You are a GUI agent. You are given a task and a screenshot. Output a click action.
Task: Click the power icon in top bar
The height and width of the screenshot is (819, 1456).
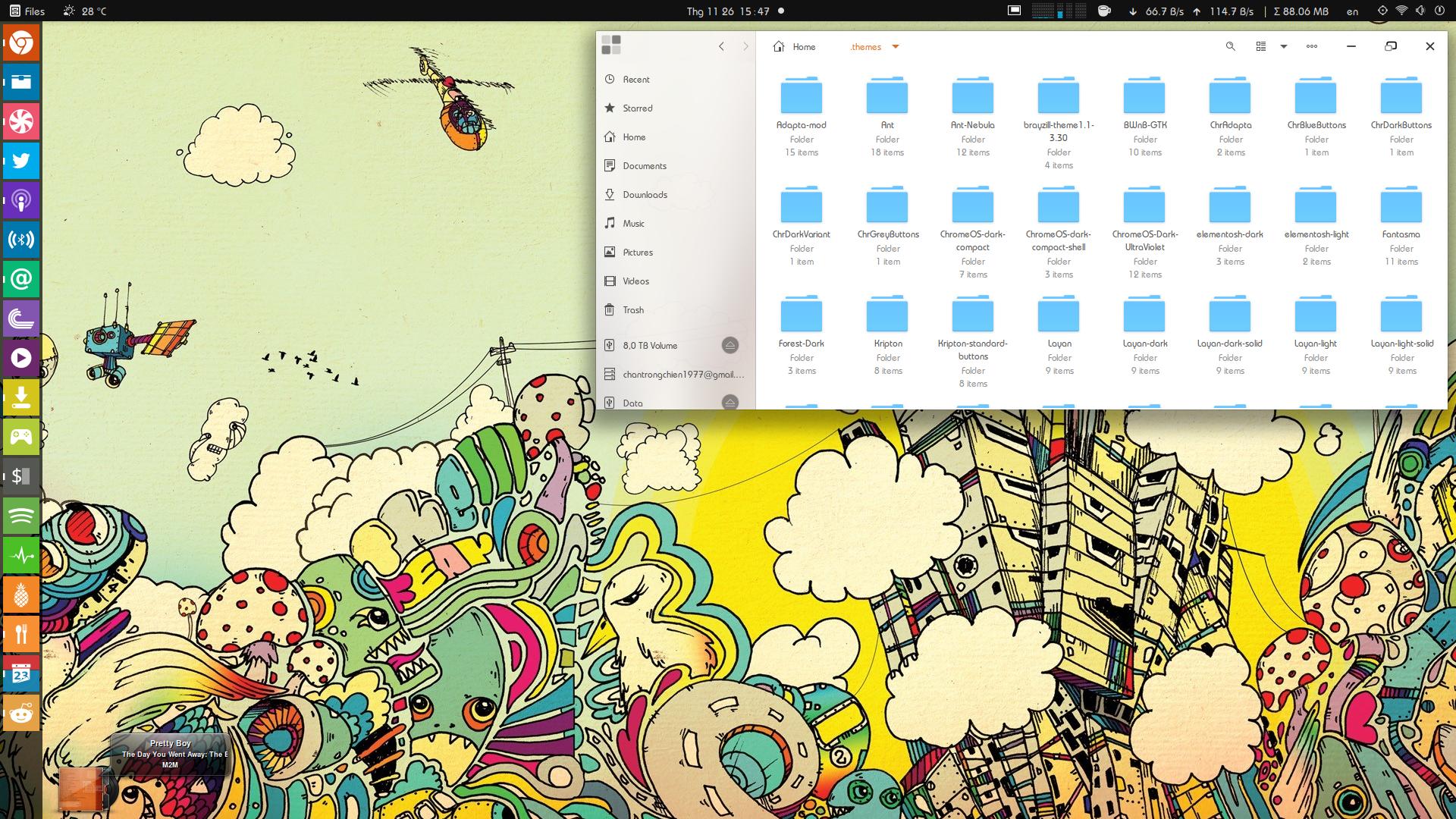click(x=1439, y=11)
